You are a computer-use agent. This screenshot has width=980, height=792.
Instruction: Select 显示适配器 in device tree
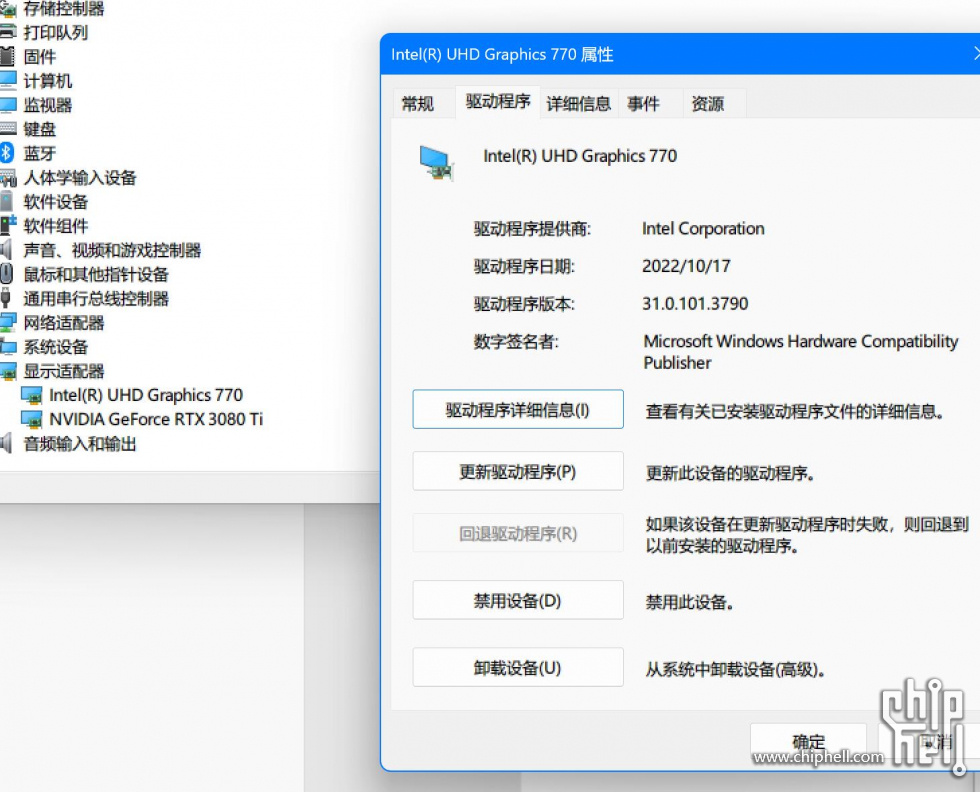pyautogui.click(x=64, y=371)
